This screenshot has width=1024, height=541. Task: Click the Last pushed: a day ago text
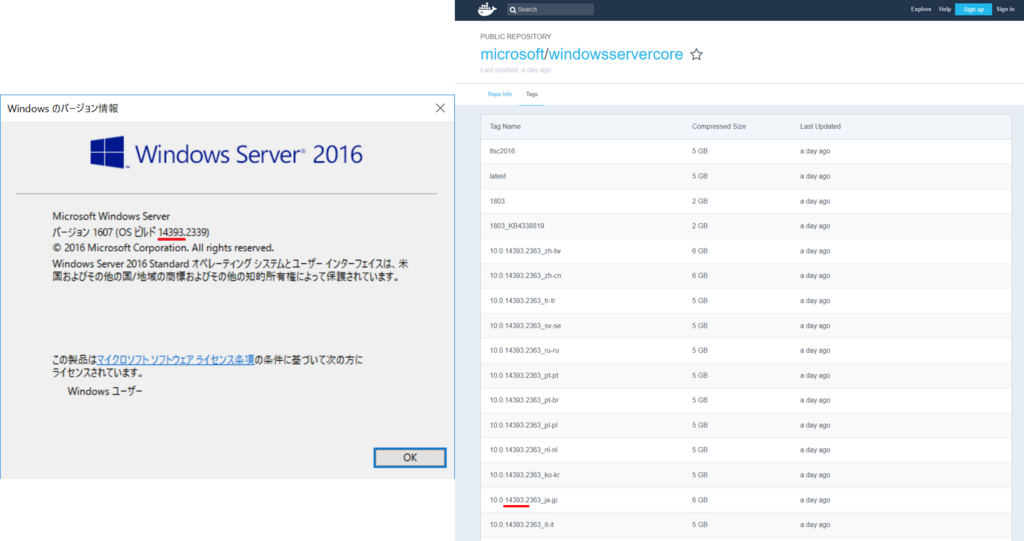pos(515,70)
